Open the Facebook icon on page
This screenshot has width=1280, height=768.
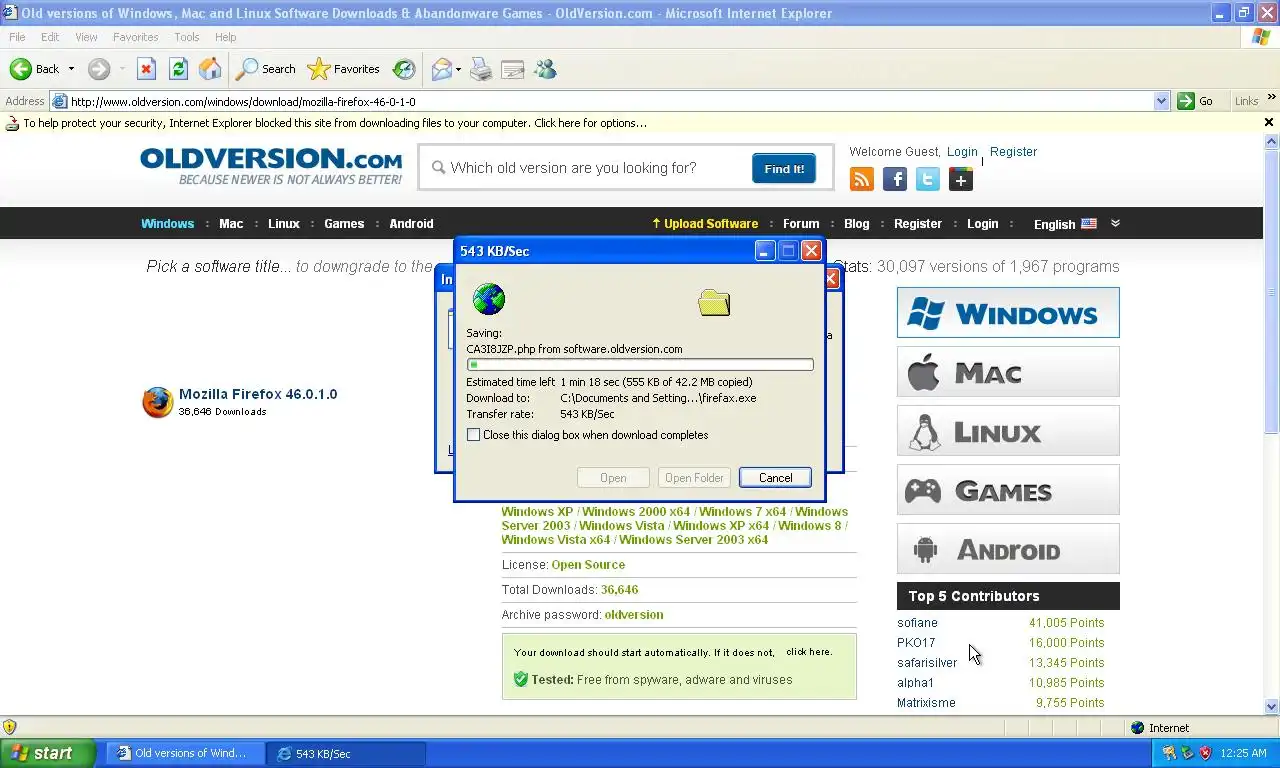coord(895,179)
